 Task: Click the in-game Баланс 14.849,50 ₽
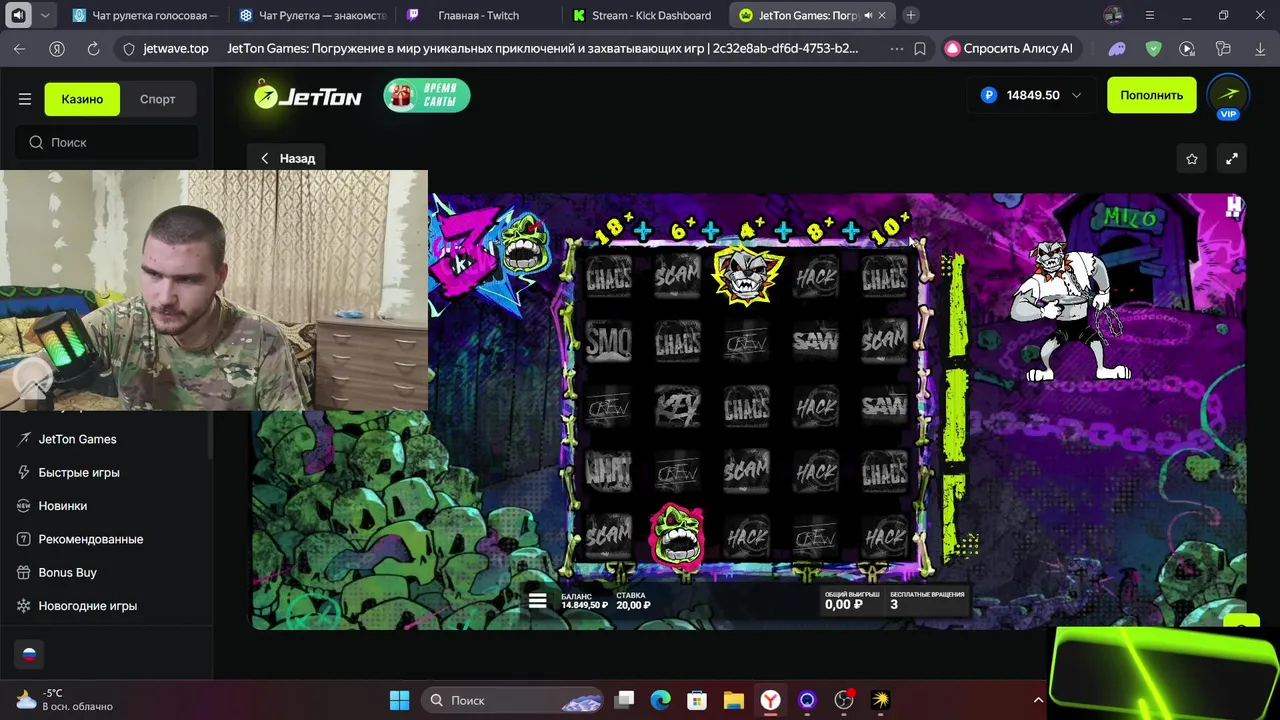coord(584,600)
